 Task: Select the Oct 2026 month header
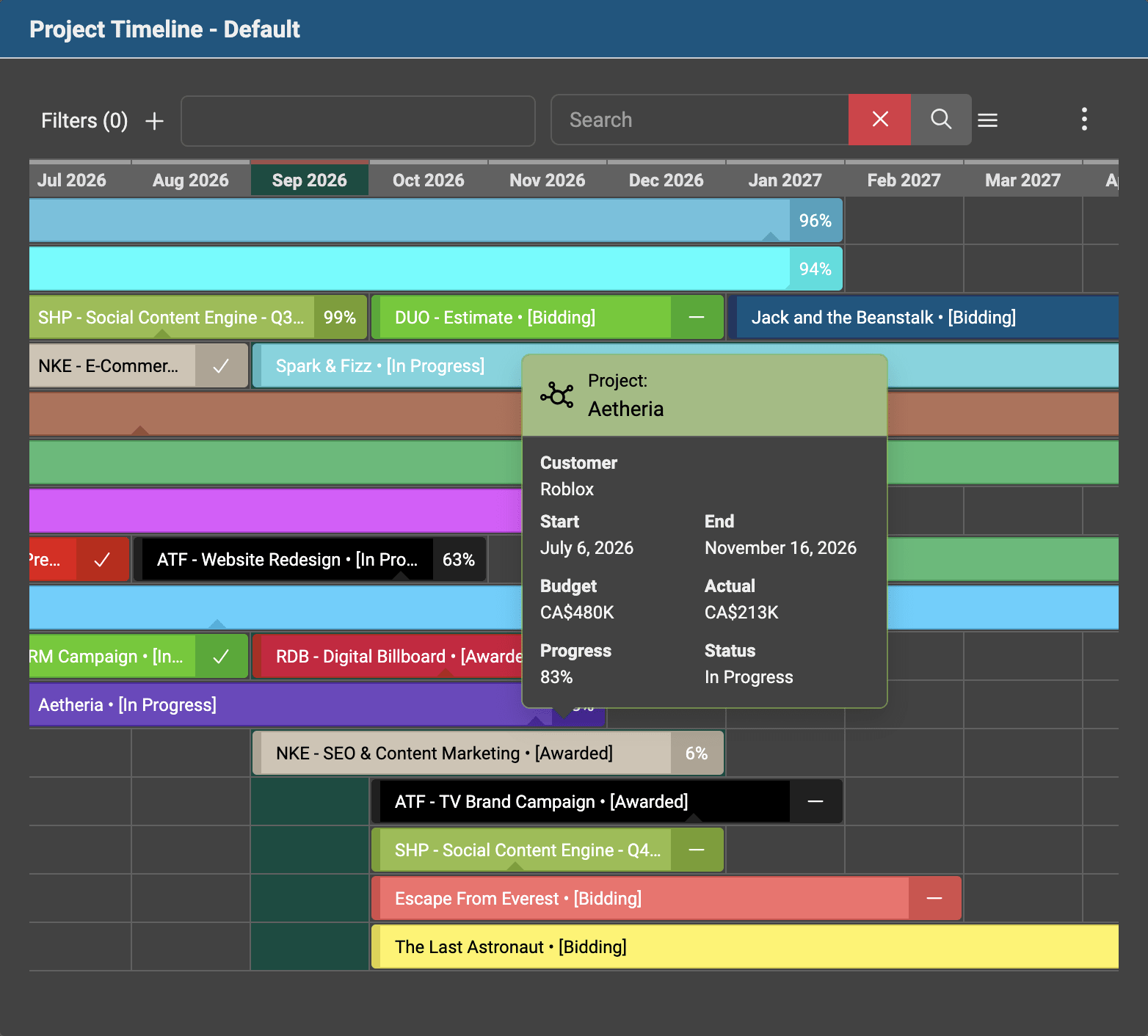click(429, 180)
